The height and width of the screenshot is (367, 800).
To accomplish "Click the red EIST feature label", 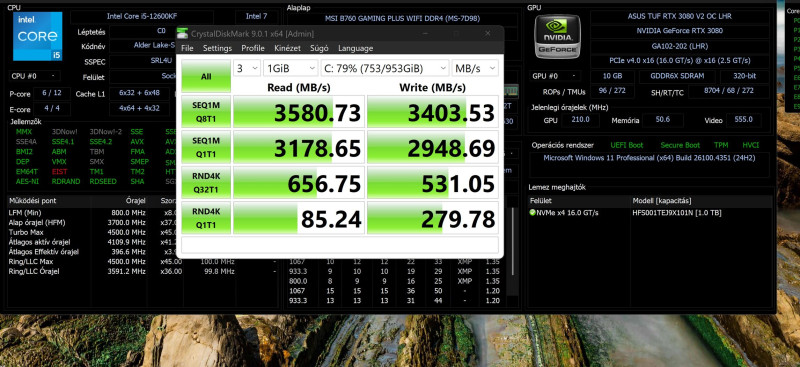I will (59, 172).
